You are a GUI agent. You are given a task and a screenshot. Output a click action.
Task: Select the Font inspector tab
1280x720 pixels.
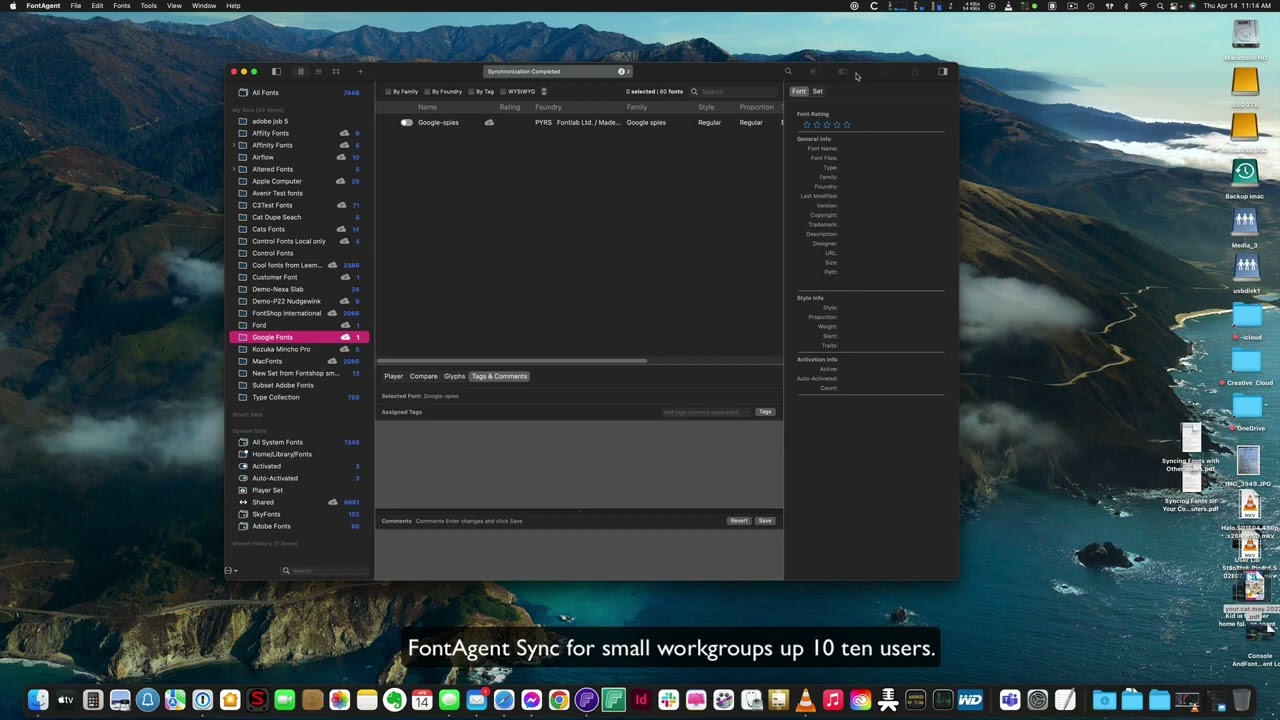click(799, 91)
